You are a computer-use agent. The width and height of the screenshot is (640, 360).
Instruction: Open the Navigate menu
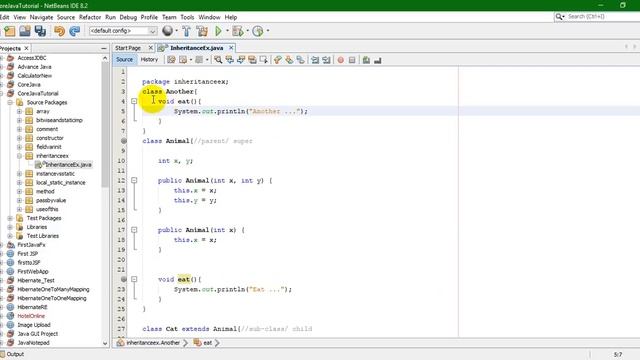pyautogui.click(x=41, y=17)
